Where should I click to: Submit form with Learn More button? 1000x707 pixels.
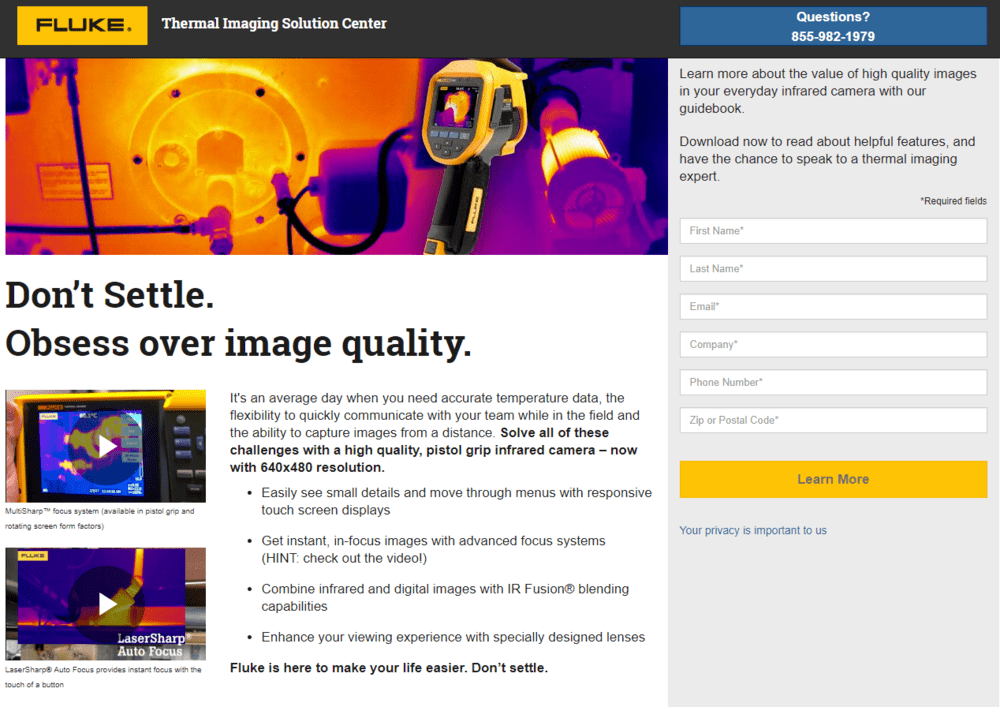coord(833,479)
